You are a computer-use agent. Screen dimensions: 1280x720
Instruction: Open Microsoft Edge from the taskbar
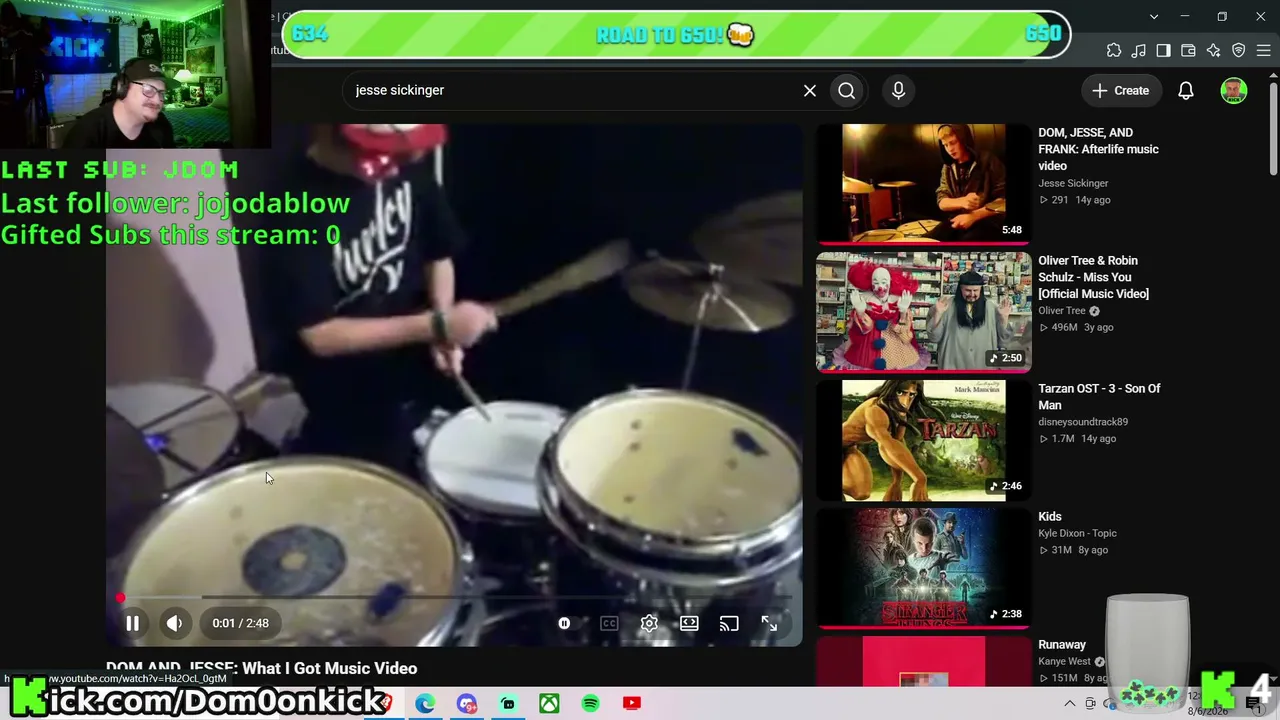(x=425, y=704)
